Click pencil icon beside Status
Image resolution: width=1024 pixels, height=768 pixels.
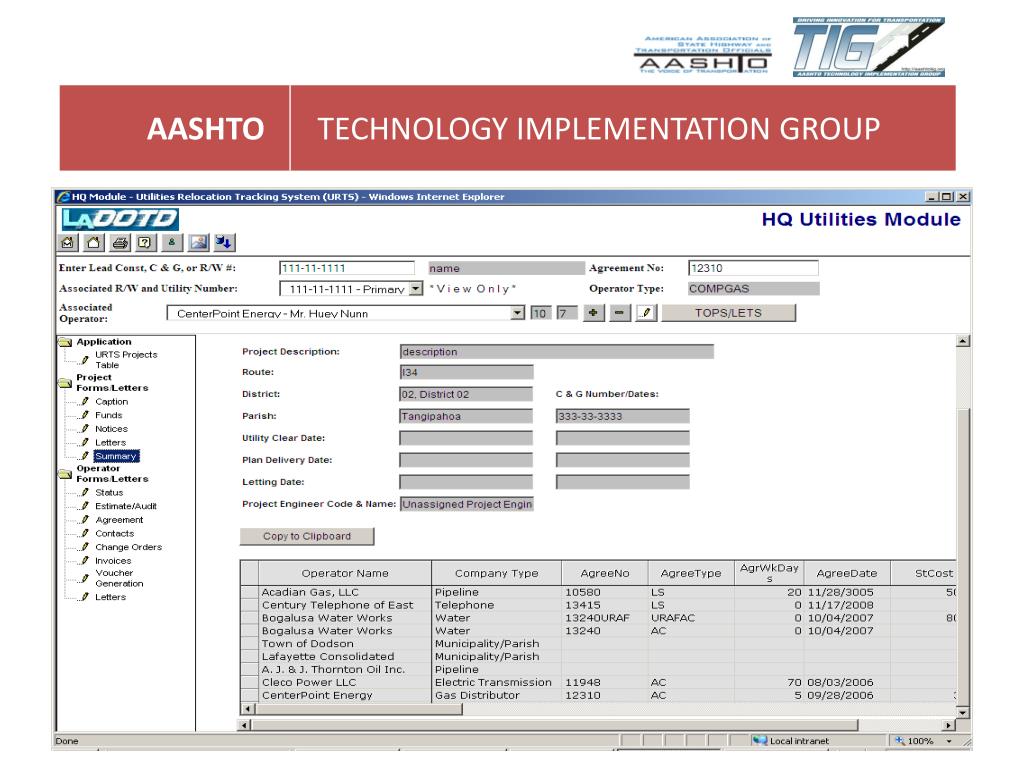pos(85,492)
